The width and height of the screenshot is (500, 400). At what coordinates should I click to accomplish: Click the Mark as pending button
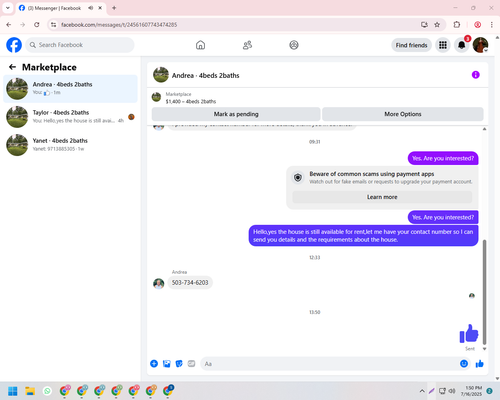[x=236, y=114]
